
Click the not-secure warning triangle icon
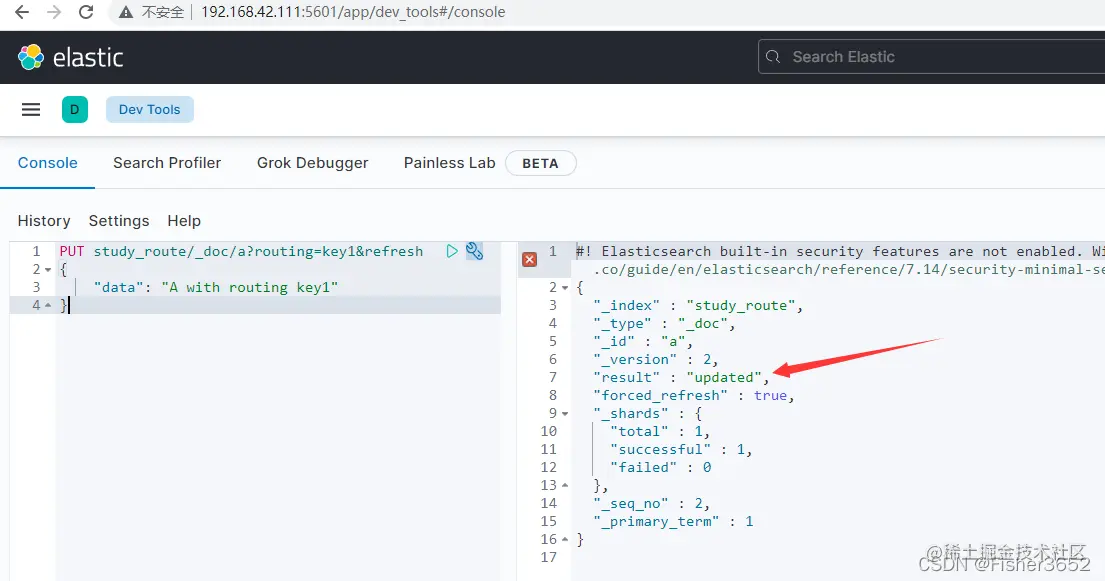click(126, 12)
